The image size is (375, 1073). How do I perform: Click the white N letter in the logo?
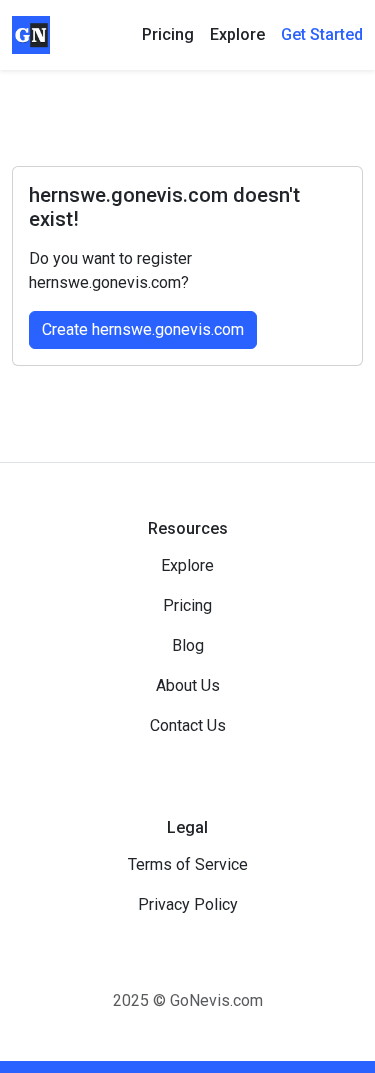[40, 35]
